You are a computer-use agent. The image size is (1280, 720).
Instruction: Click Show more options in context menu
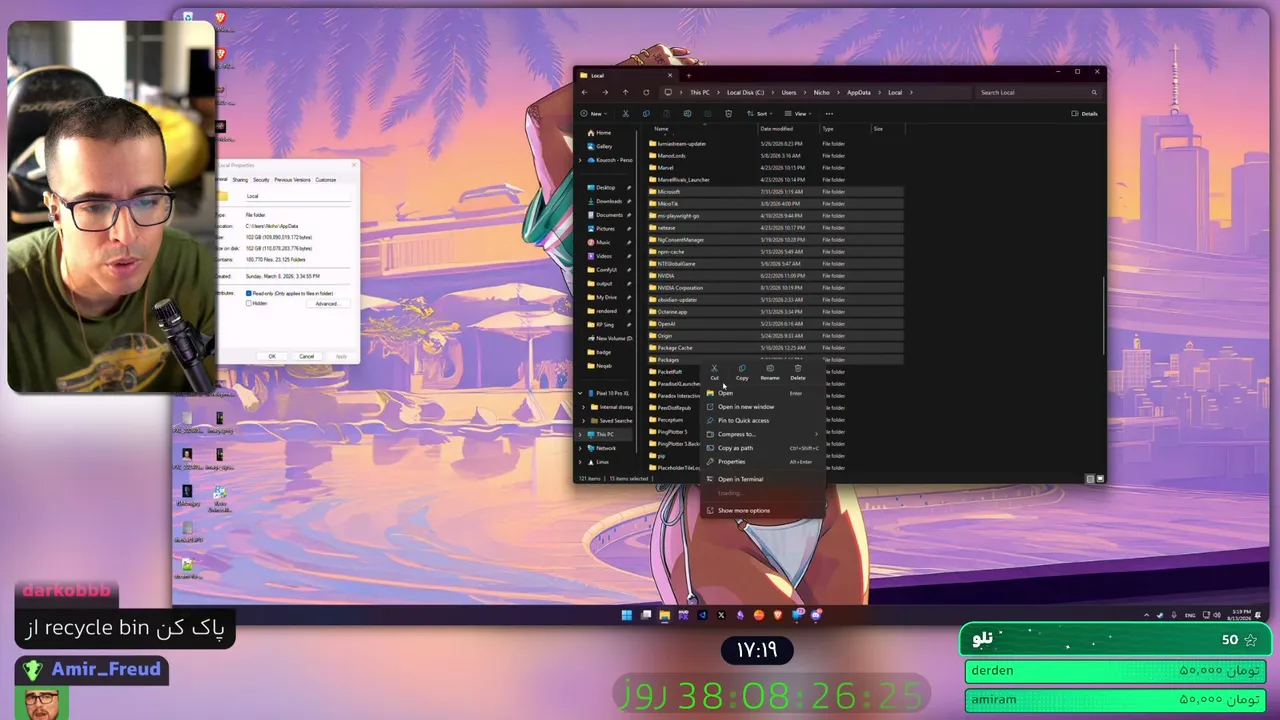coord(764,510)
